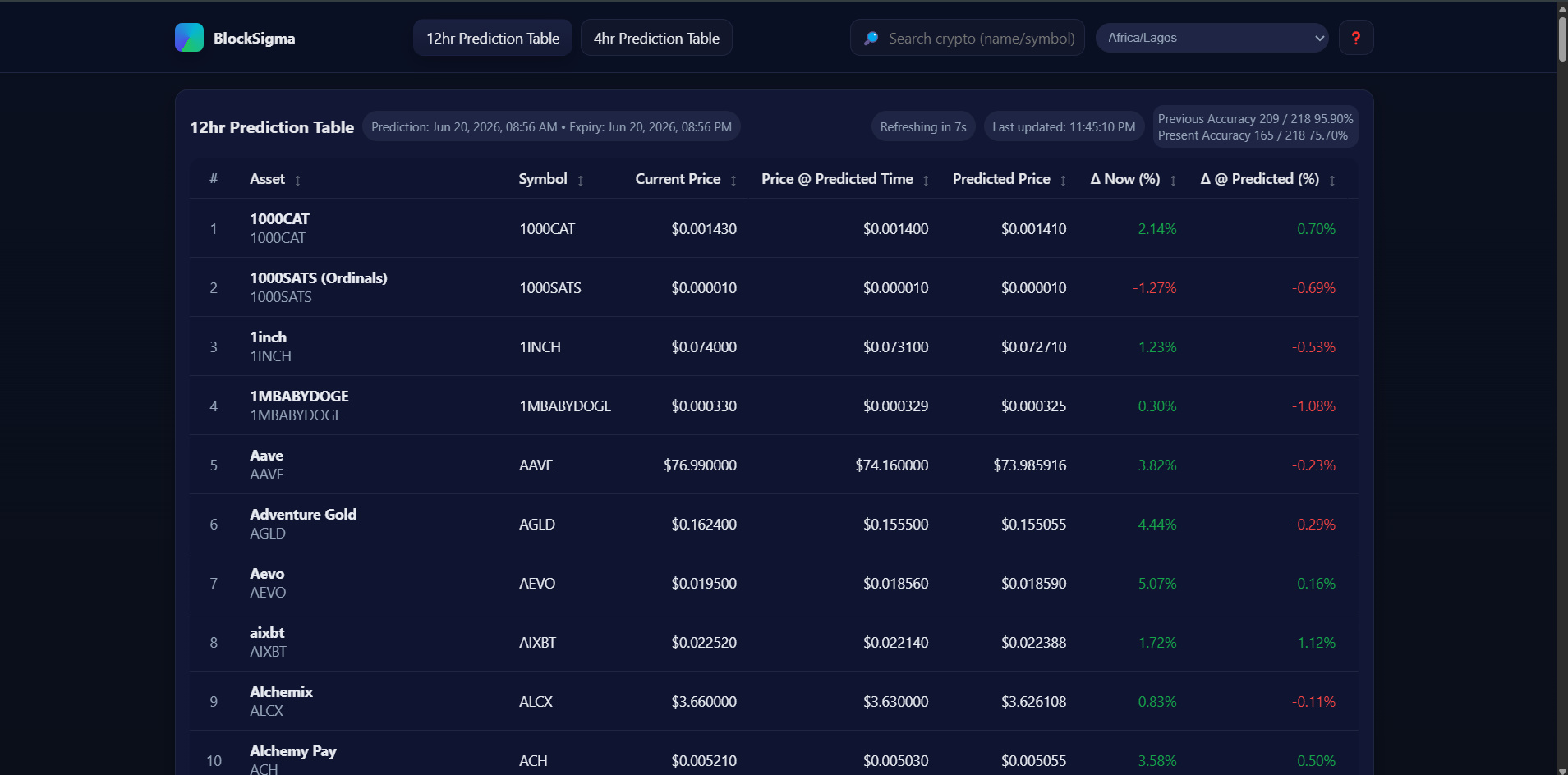The height and width of the screenshot is (775, 1568).
Task: Click sort arrows next to Current Price
Action: 733,181
